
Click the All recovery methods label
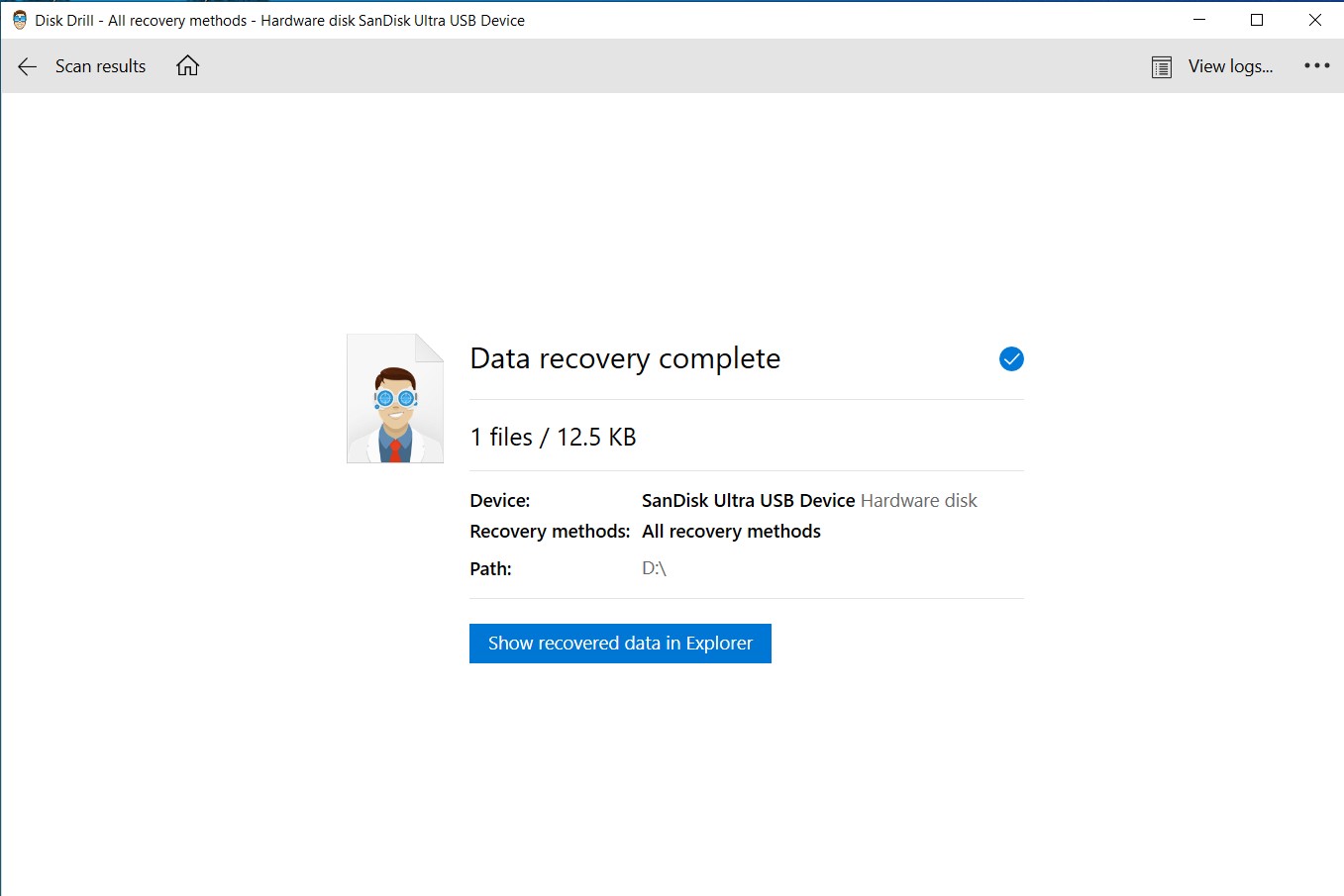click(731, 531)
